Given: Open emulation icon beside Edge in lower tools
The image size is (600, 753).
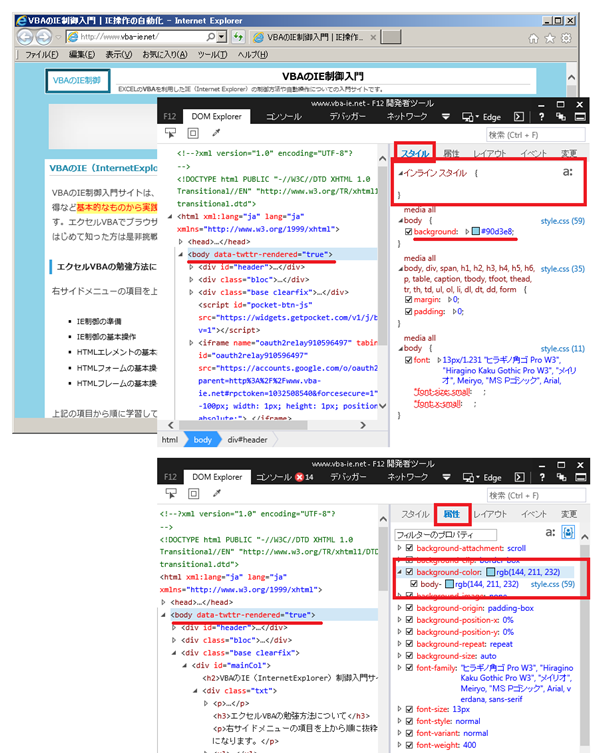Looking at the screenshot, I should point(470,477).
